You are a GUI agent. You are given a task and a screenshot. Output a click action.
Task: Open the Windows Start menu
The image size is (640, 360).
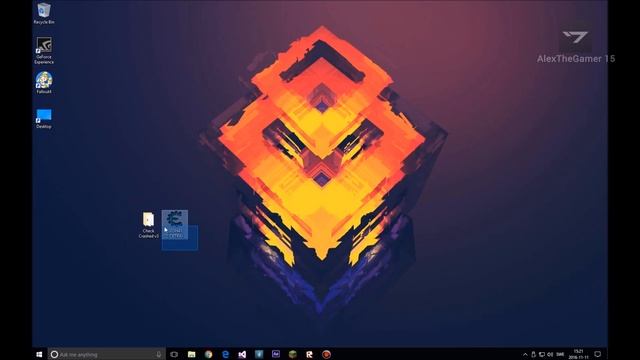(39, 354)
